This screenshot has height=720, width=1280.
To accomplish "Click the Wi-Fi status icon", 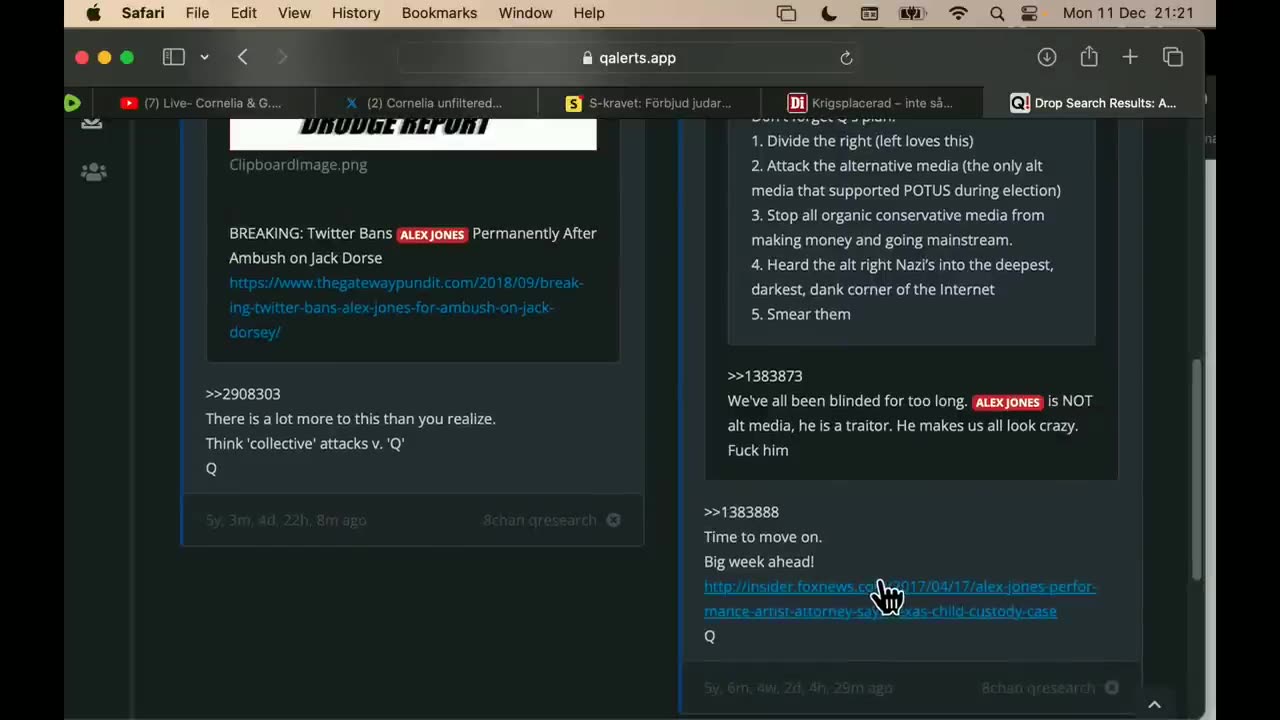I will [x=958, y=13].
